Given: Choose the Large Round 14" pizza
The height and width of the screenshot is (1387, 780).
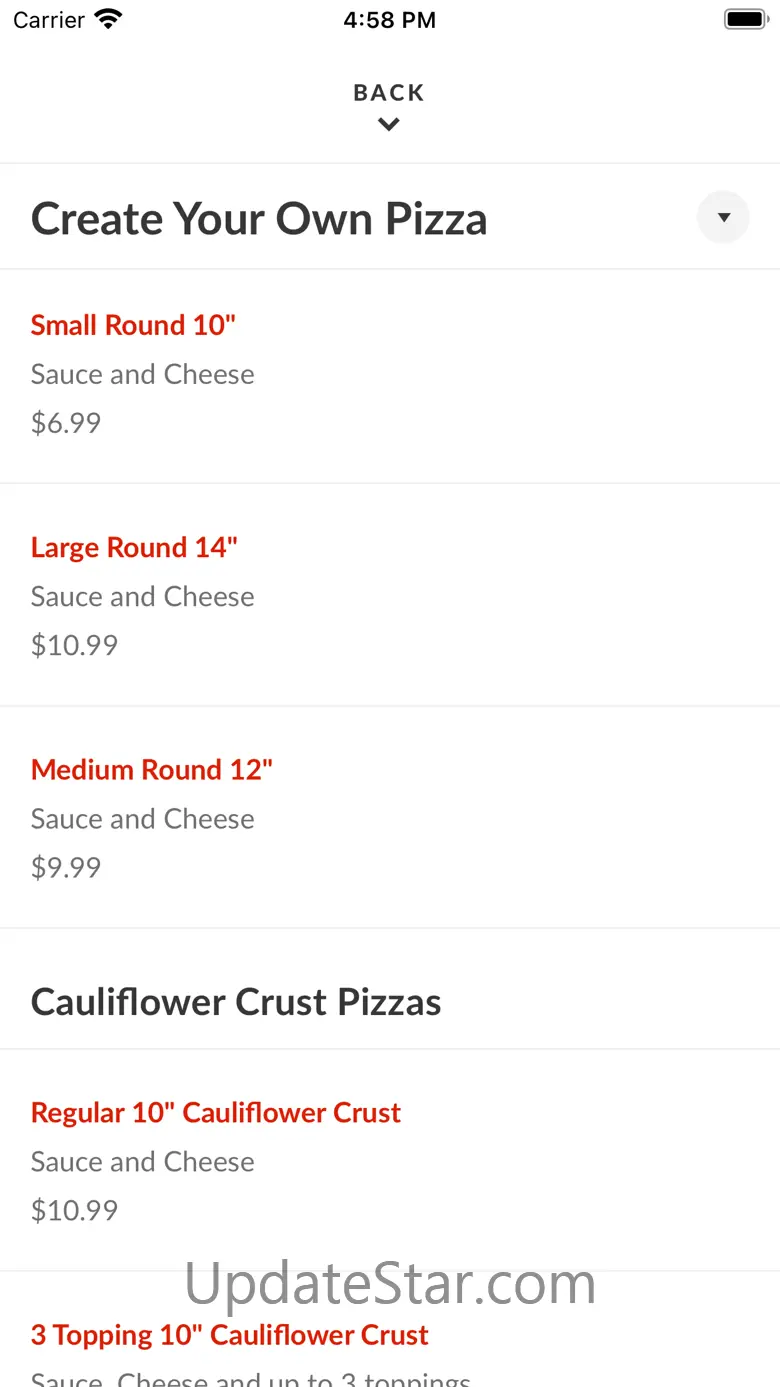Looking at the screenshot, I should tap(134, 547).
